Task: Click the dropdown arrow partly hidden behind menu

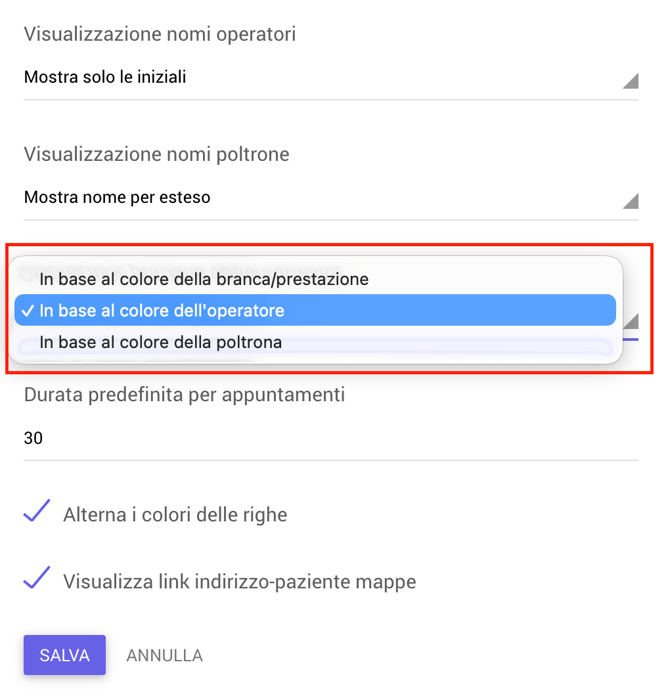Action: tap(631, 321)
